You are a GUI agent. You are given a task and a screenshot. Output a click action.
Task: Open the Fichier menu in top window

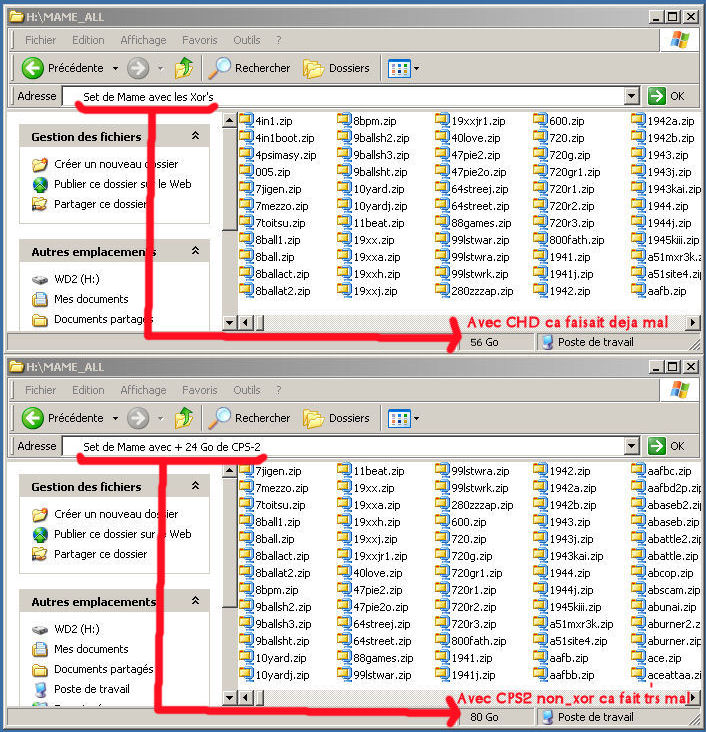41,40
